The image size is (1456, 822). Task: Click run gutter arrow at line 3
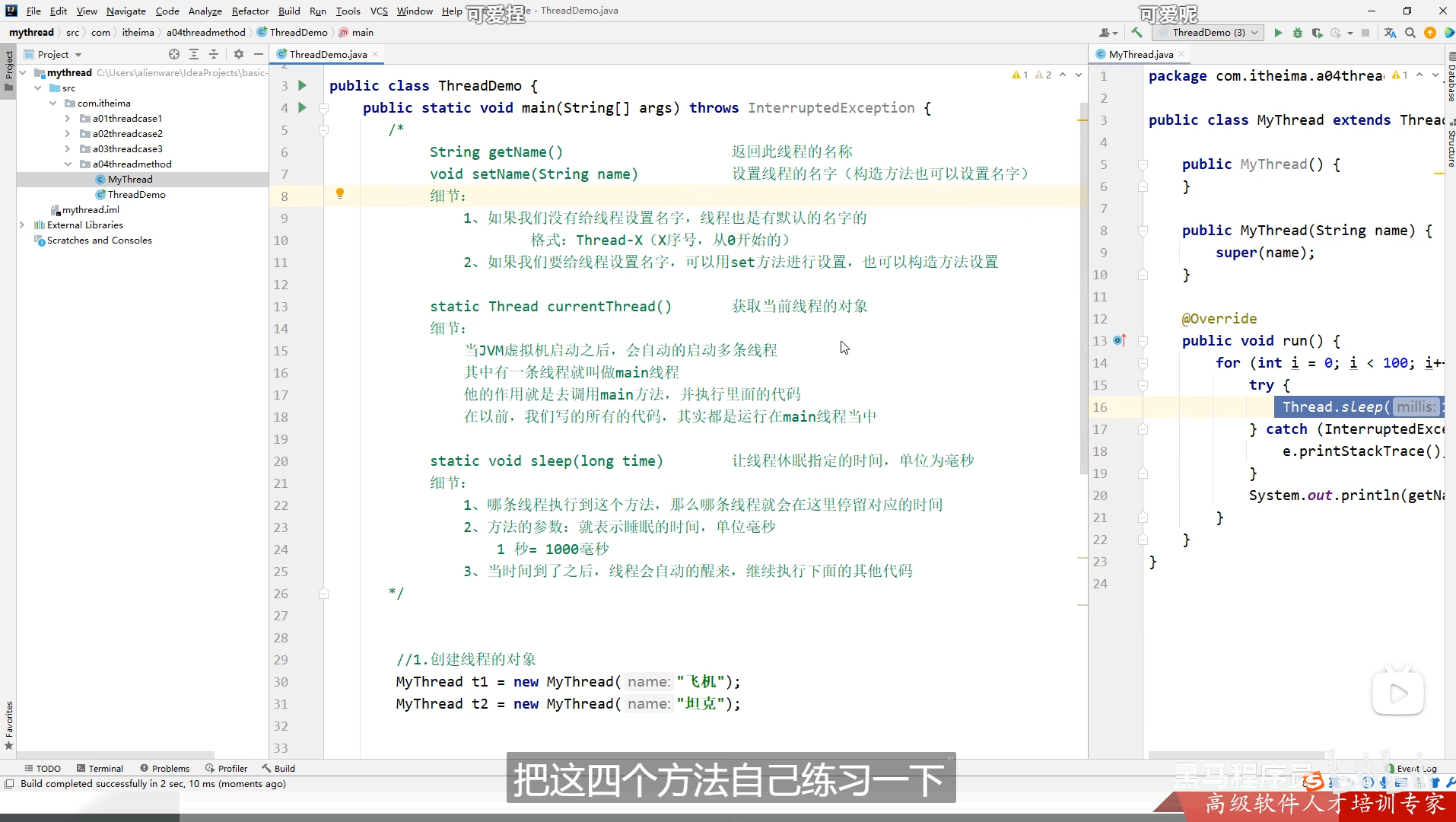[x=302, y=85]
